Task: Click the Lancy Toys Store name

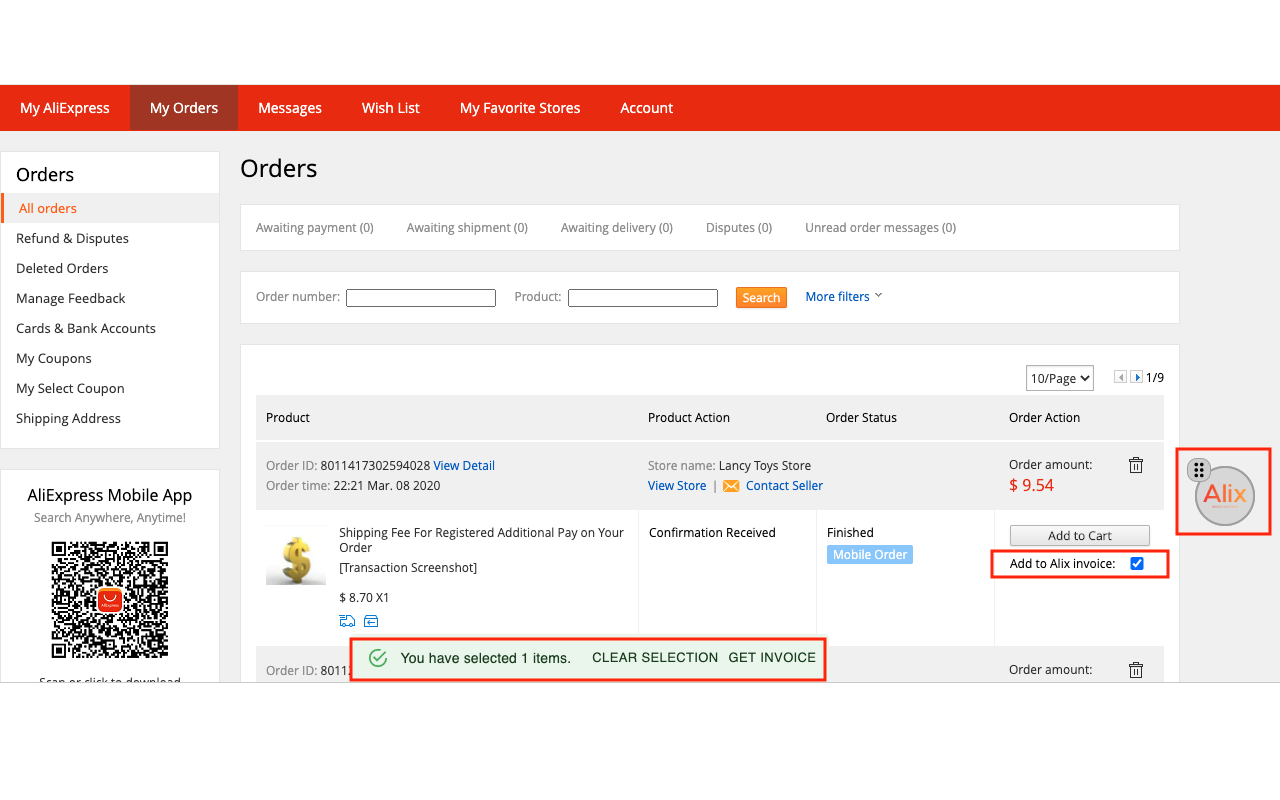Action: tap(765, 466)
